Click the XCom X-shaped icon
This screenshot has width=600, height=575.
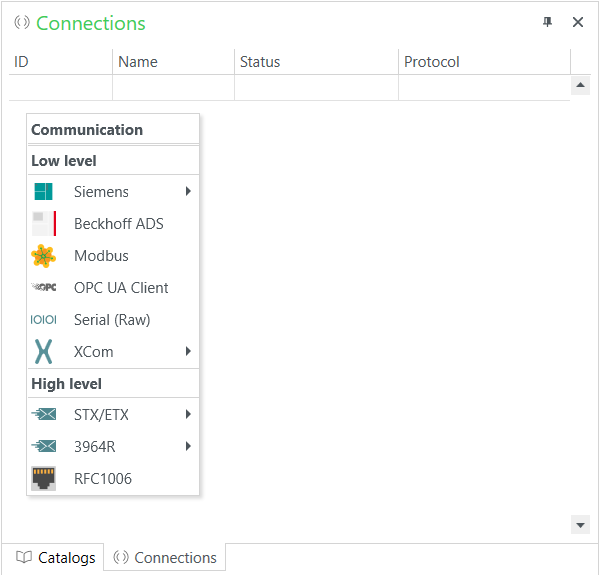(x=43, y=352)
